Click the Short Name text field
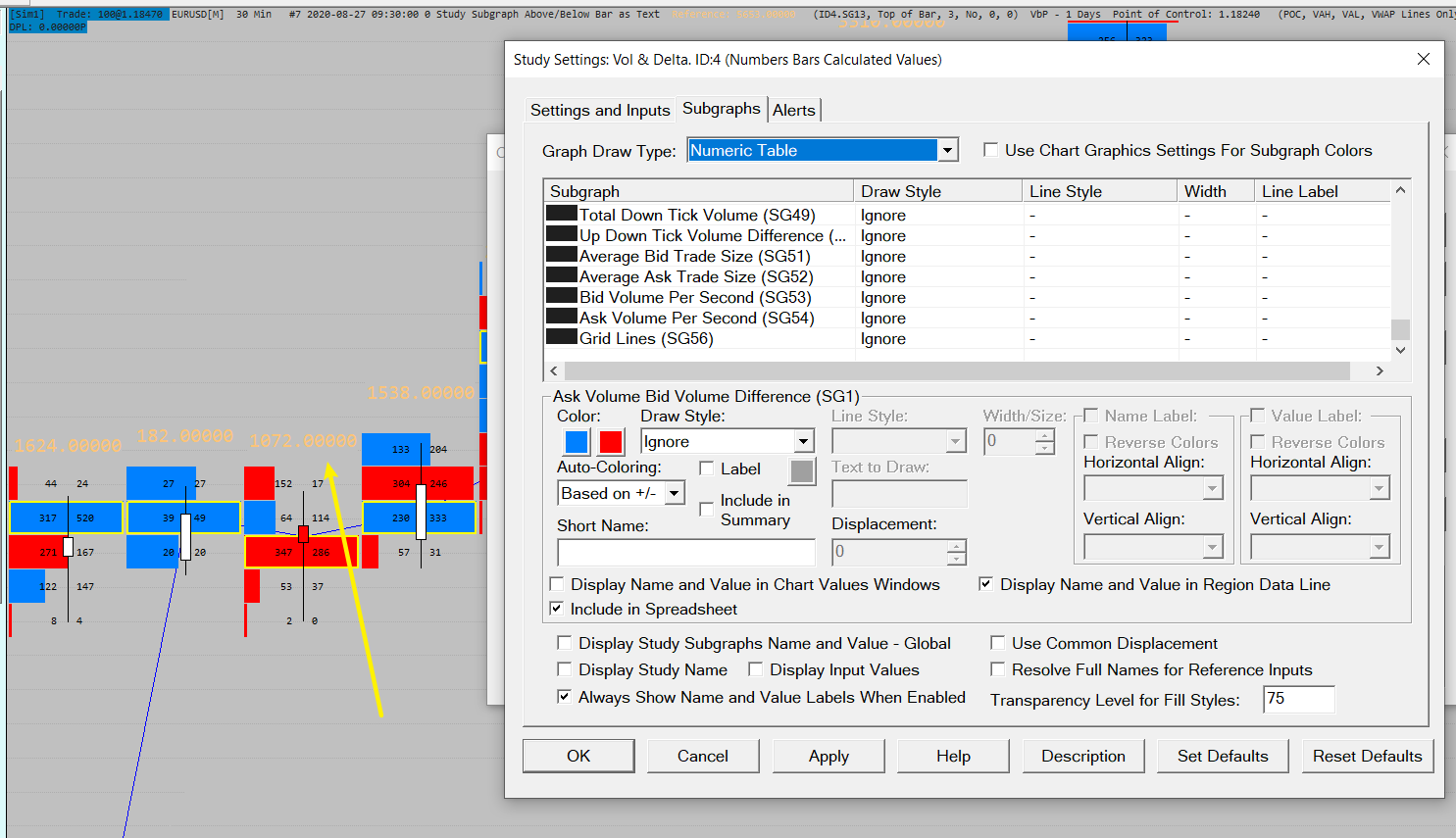 click(685, 553)
